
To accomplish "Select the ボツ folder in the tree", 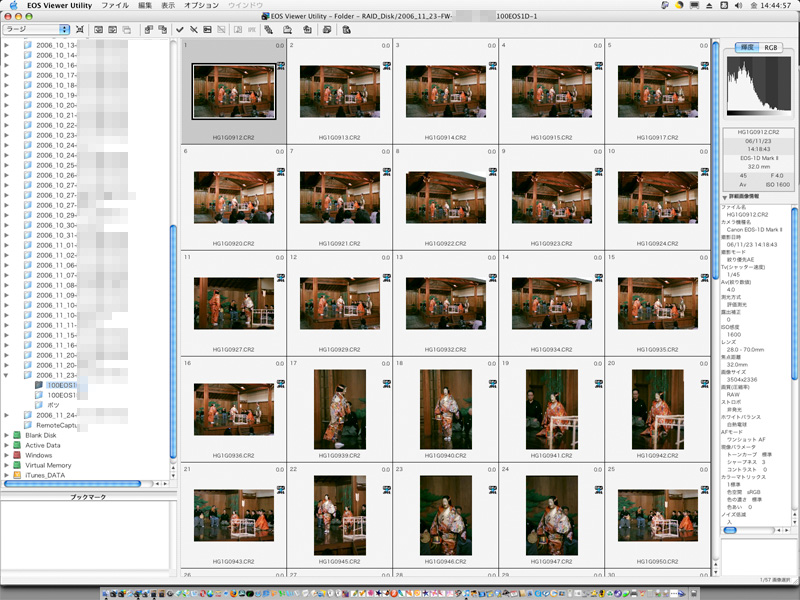I will click(53, 405).
